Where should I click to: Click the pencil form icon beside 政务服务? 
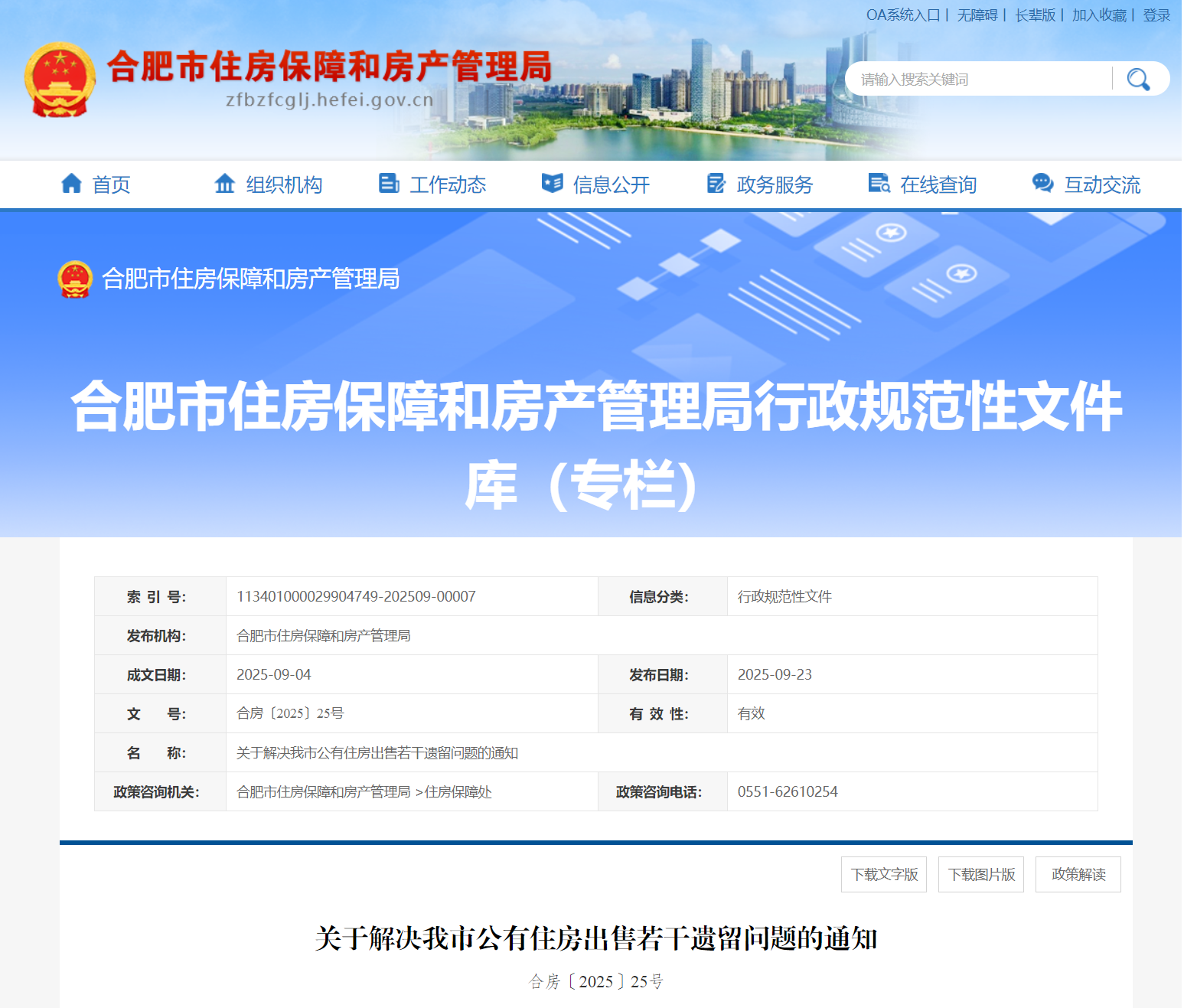pyautogui.click(x=716, y=184)
